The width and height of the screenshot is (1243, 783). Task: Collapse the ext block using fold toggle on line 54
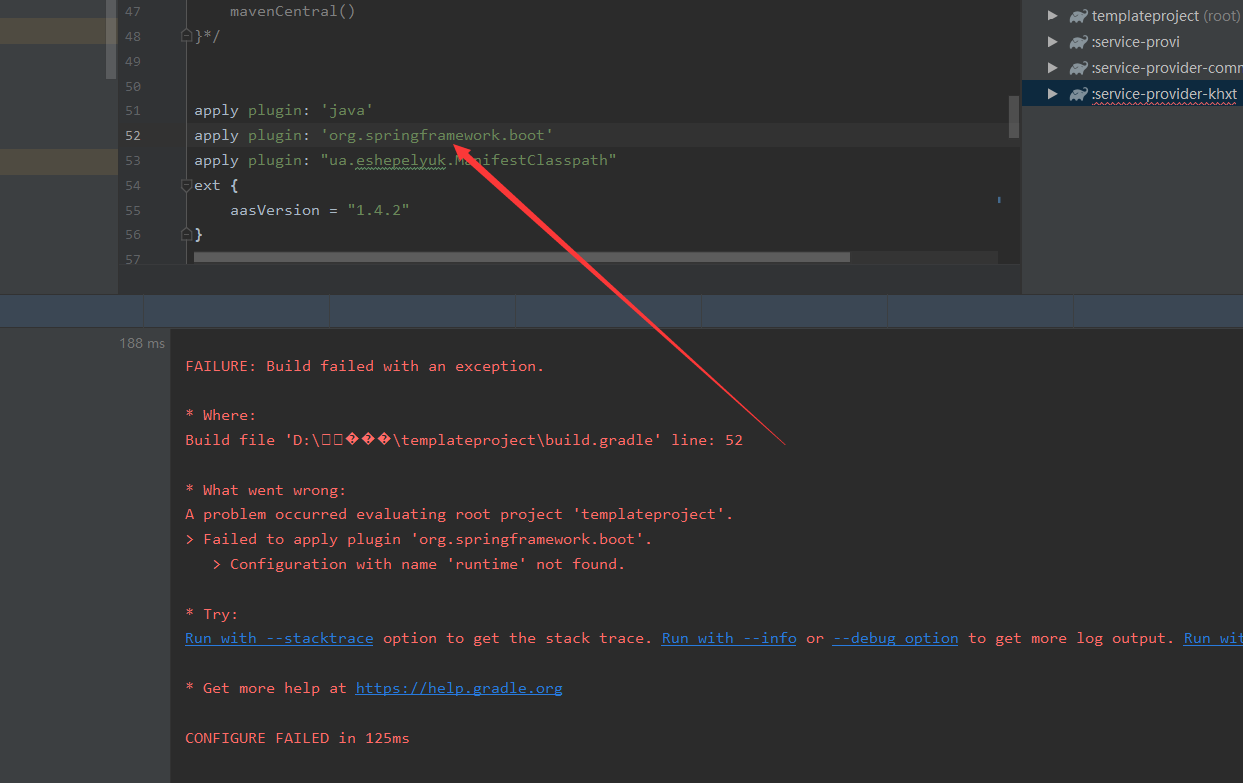coord(186,185)
